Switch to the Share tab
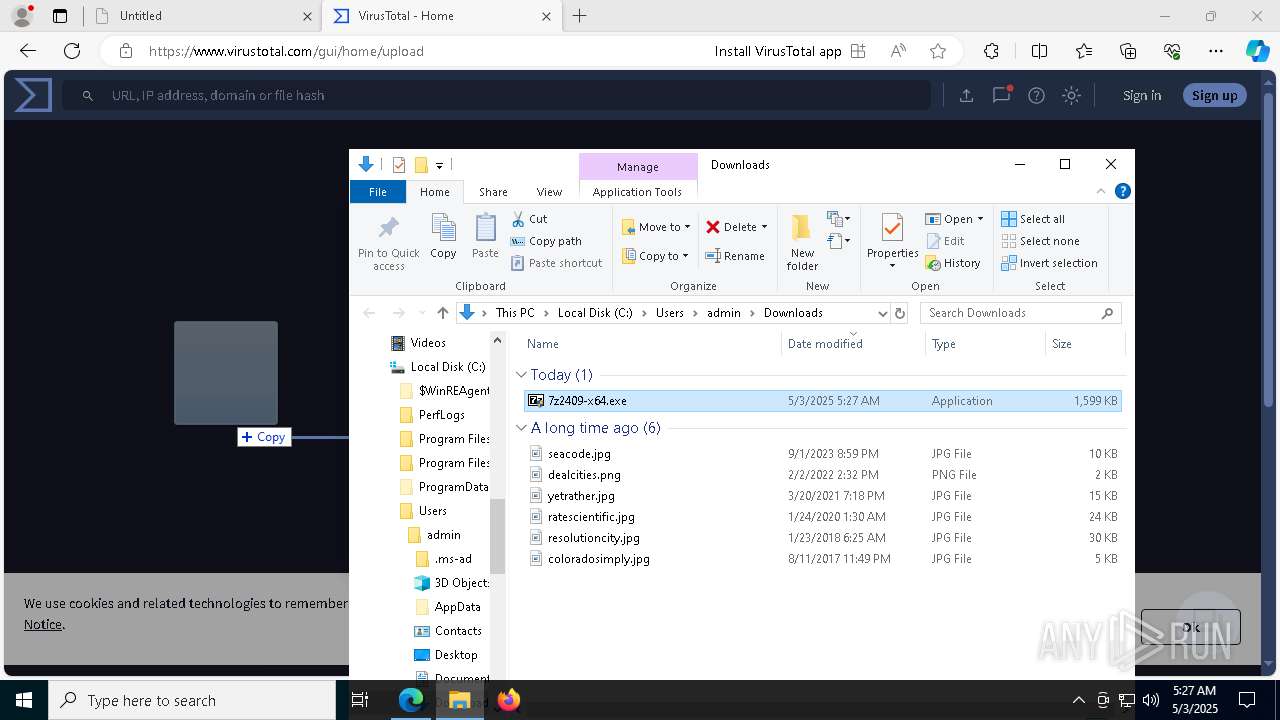Screen dimensions: 1280x720 [493, 192]
